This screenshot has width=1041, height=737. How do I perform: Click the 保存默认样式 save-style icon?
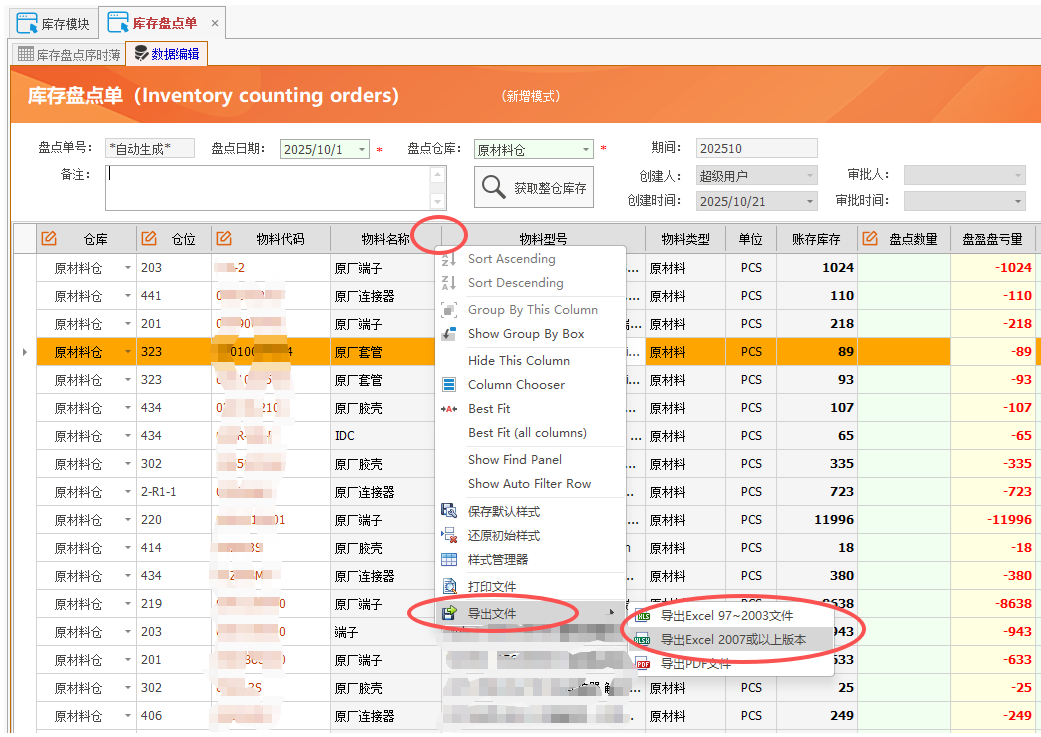tap(448, 511)
